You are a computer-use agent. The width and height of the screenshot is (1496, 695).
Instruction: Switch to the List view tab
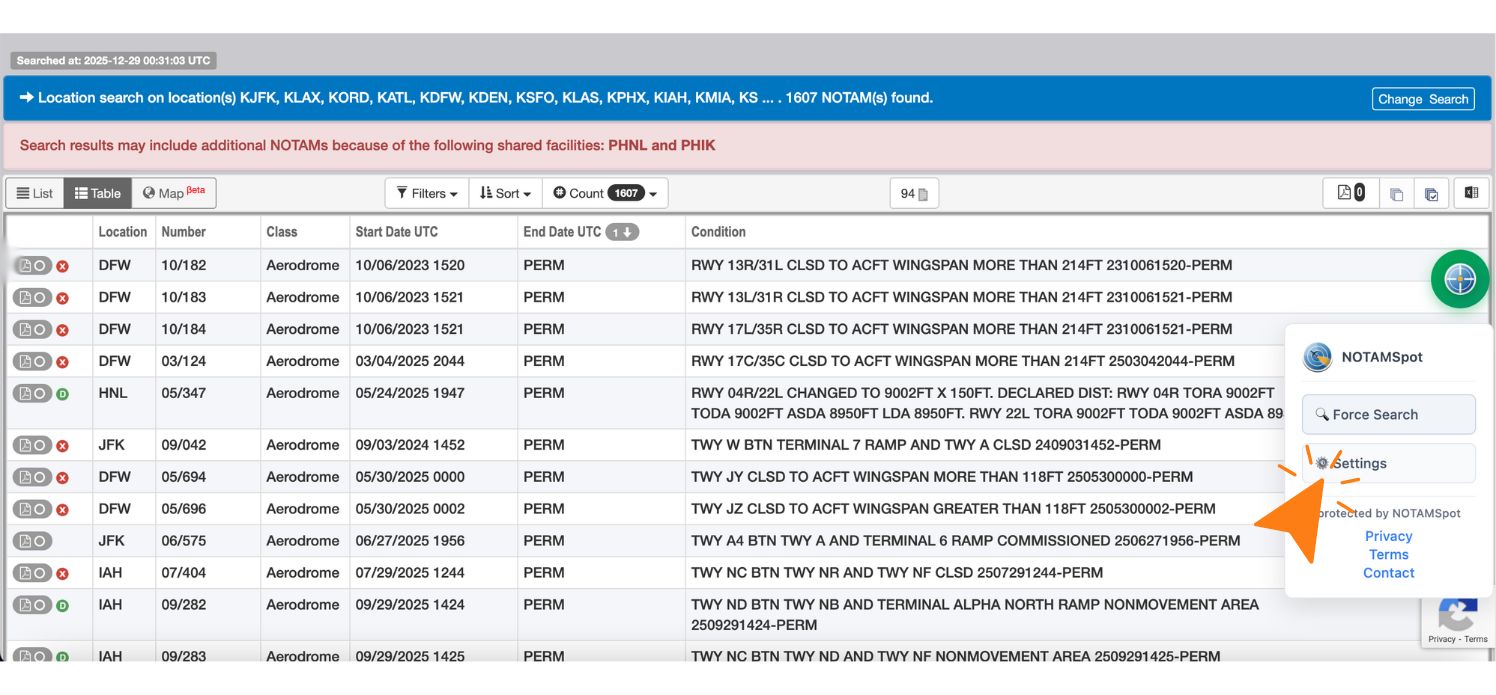coord(34,193)
